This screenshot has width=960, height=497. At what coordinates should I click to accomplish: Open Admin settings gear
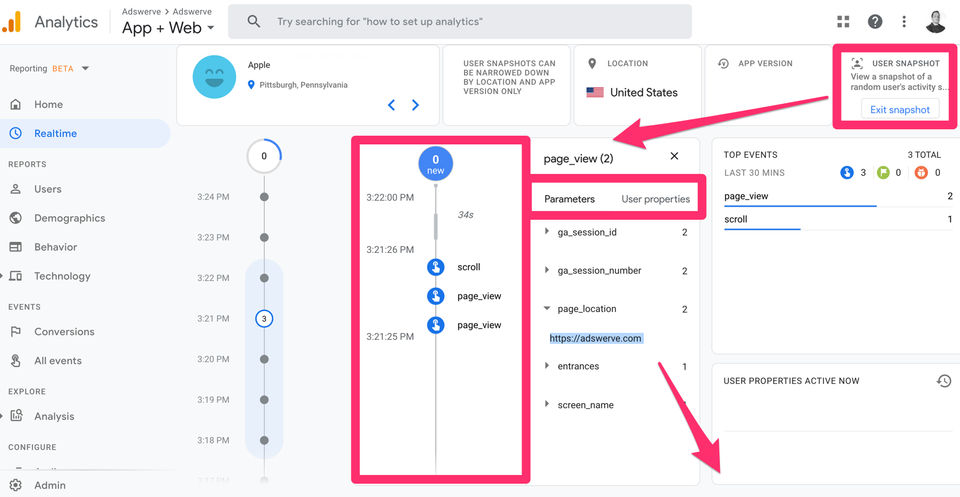pos(15,485)
